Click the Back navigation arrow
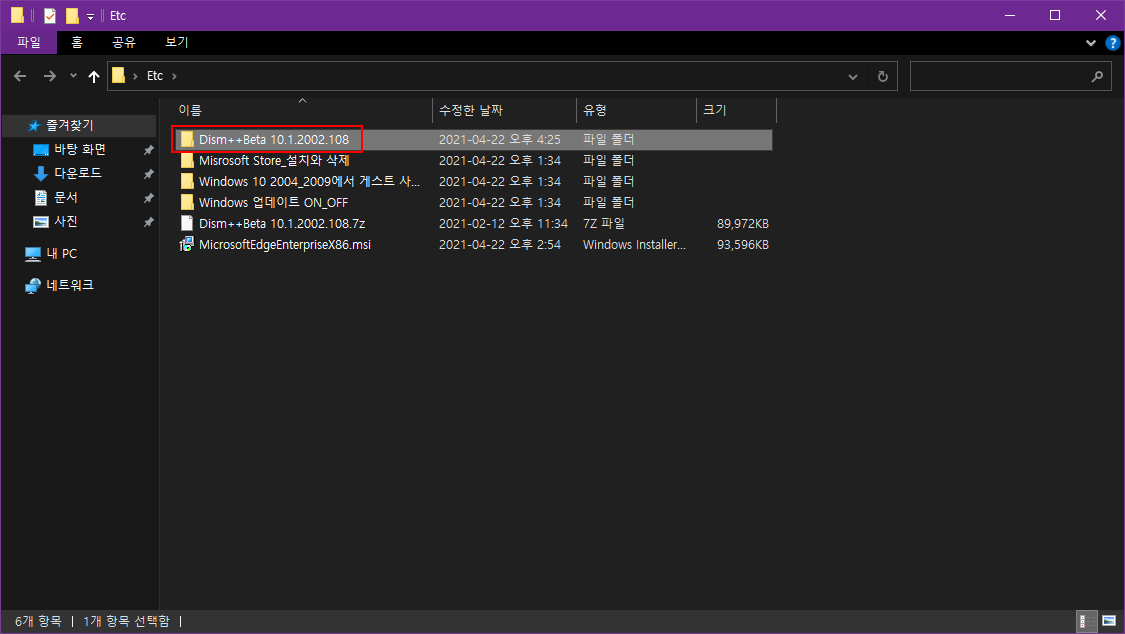The height and width of the screenshot is (634, 1125). [x=20, y=76]
